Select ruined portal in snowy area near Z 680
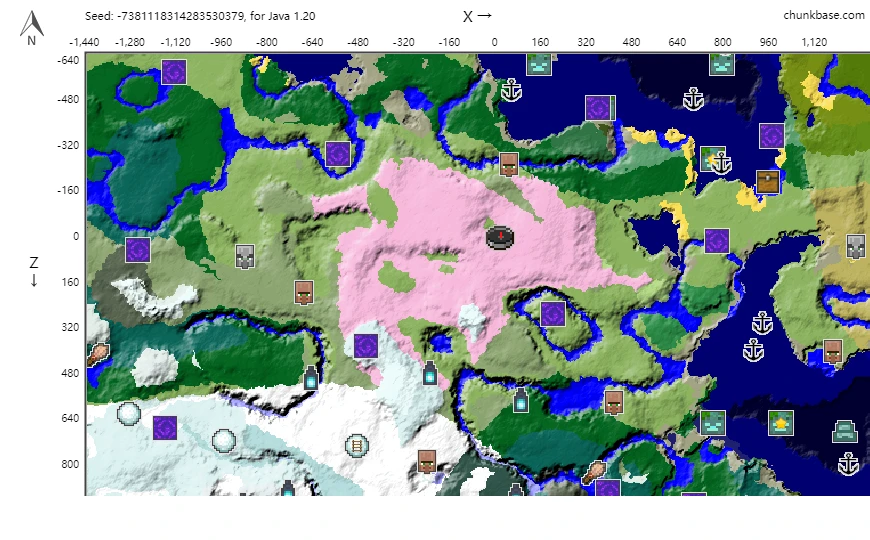Viewport: 870px width, 540px height. pos(165,428)
